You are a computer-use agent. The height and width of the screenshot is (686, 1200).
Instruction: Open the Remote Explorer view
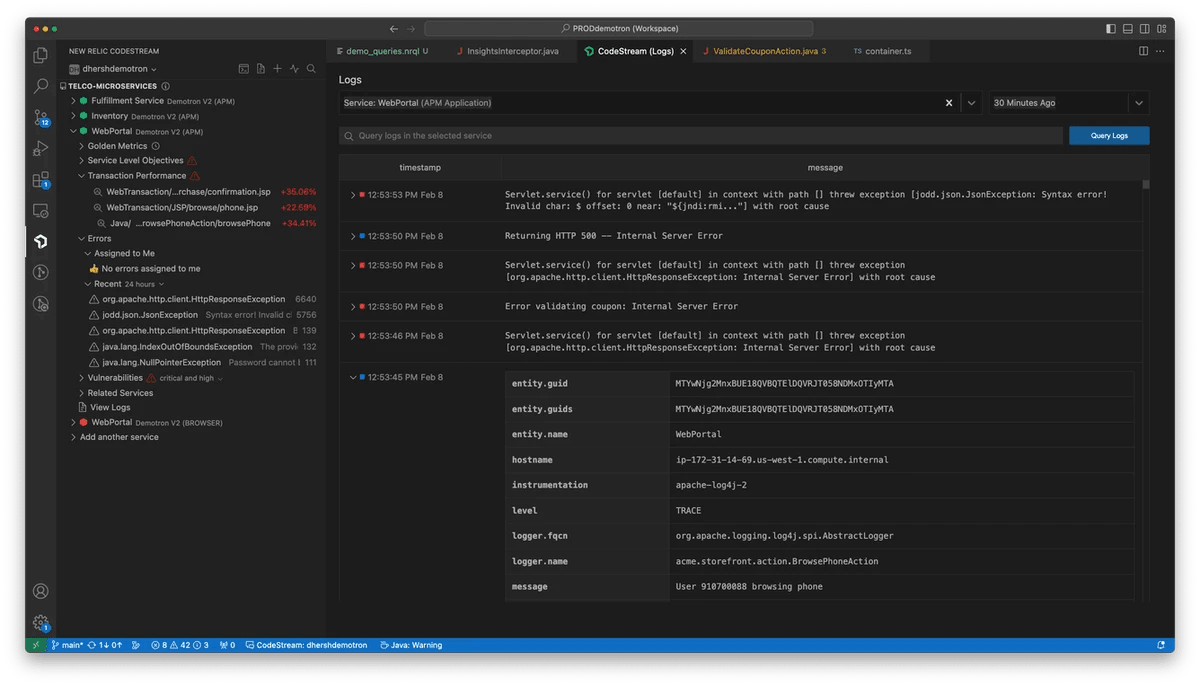click(41, 210)
